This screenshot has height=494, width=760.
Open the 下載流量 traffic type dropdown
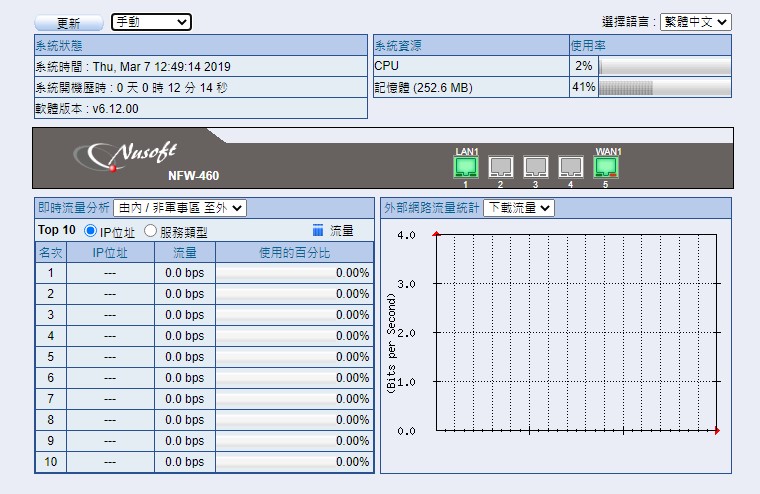pyautogui.click(x=518, y=208)
